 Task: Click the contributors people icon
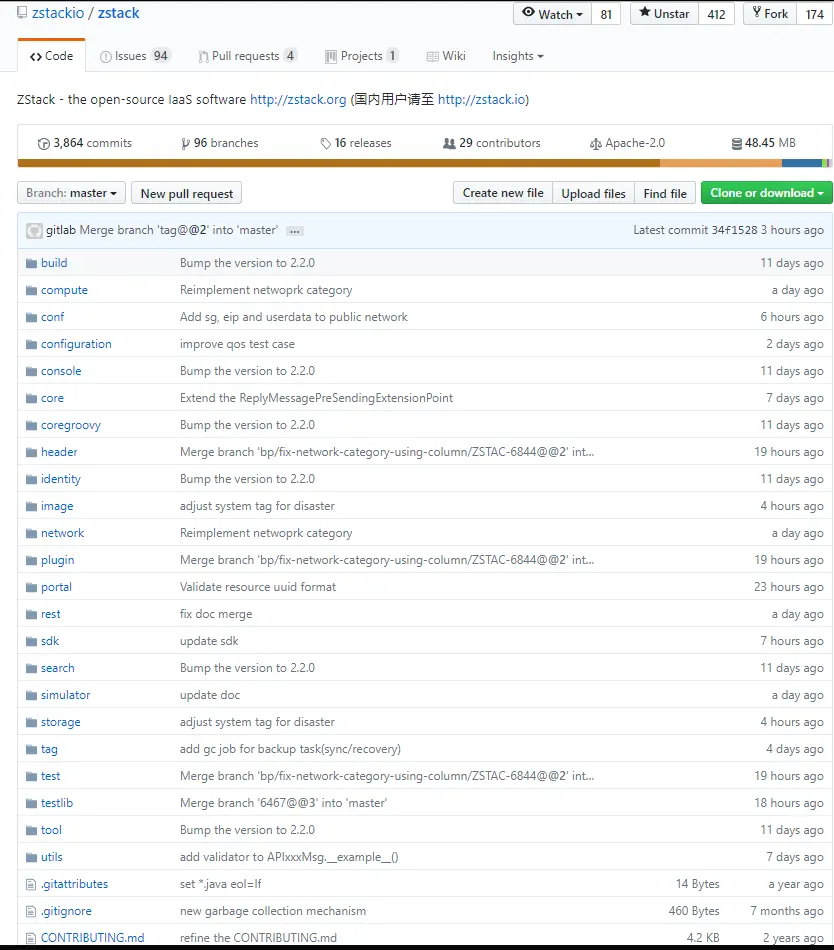pyautogui.click(x=449, y=144)
